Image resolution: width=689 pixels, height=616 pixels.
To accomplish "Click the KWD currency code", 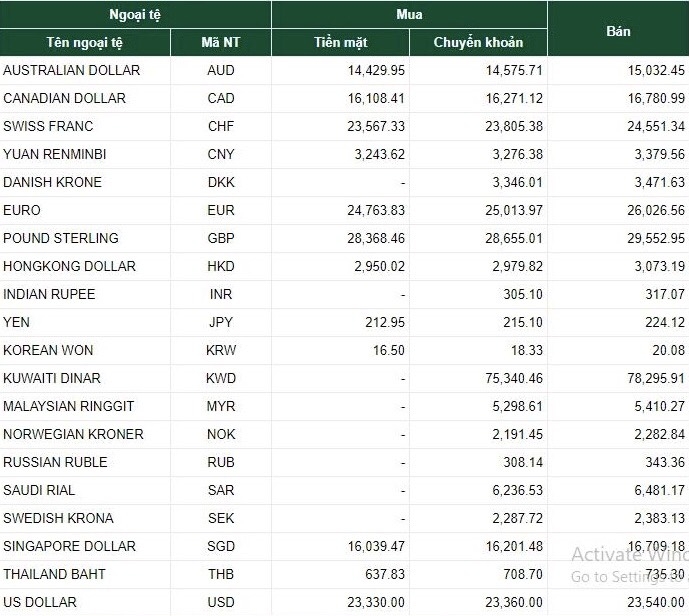I will pyautogui.click(x=221, y=379).
